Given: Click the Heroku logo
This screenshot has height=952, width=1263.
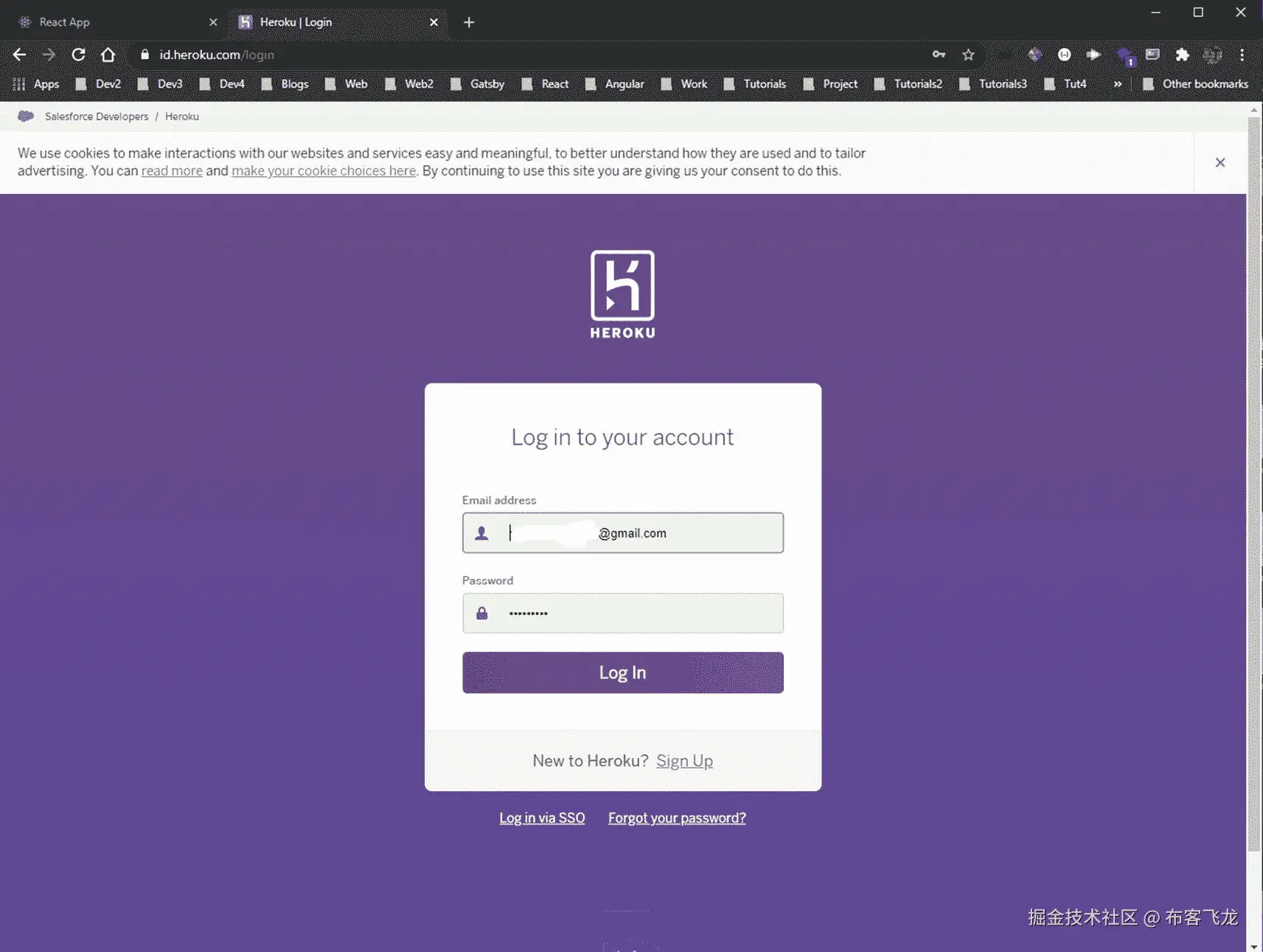Looking at the screenshot, I should (622, 294).
